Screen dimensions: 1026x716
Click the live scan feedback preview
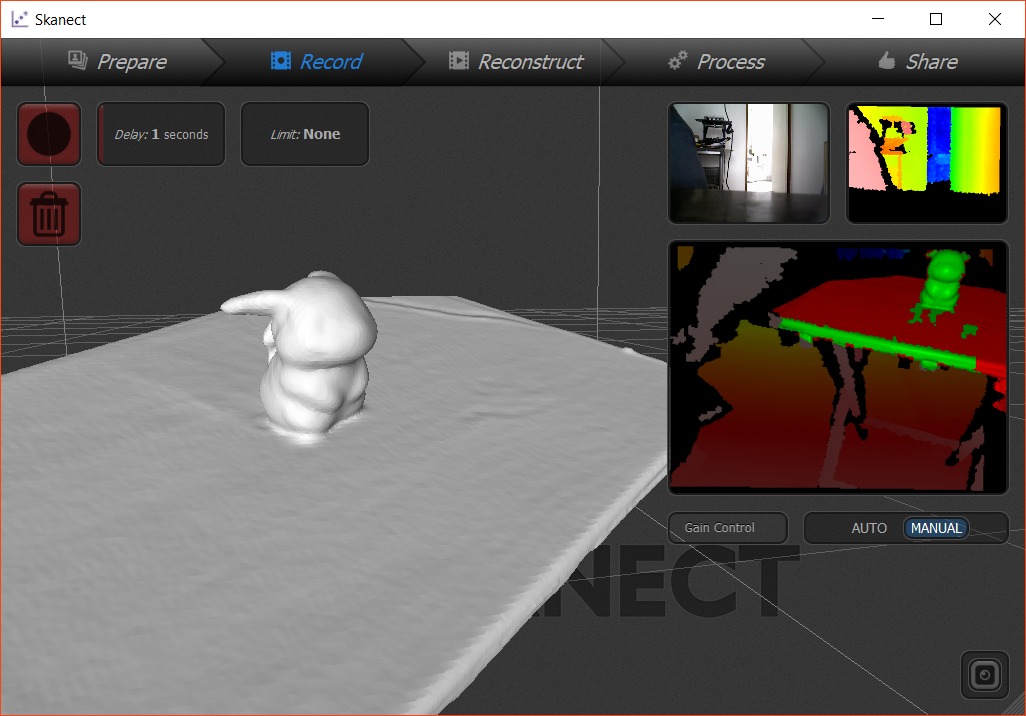point(838,367)
